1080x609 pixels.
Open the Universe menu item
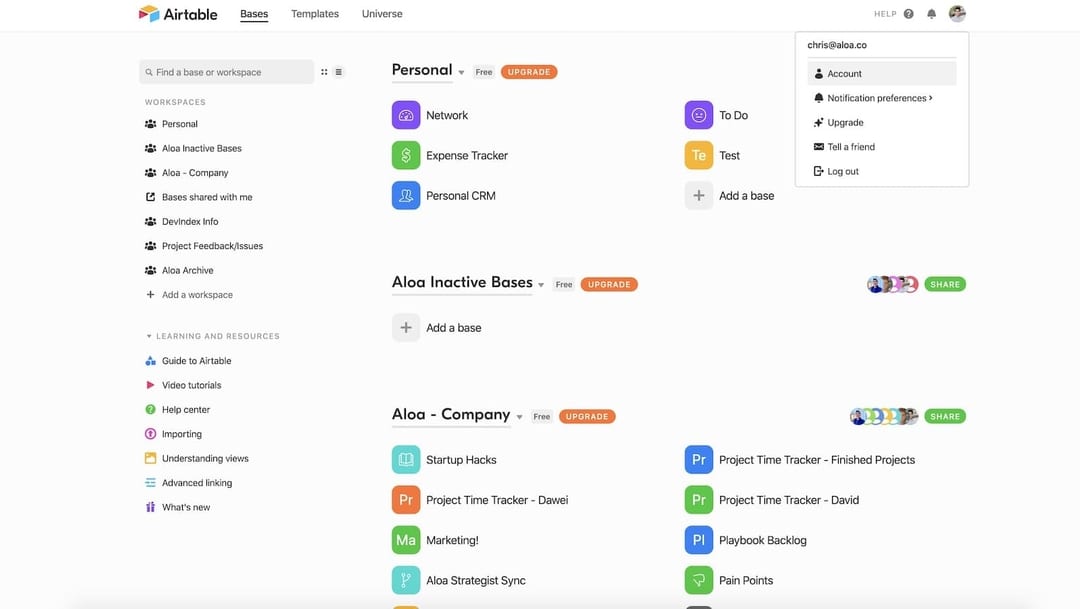click(382, 13)
